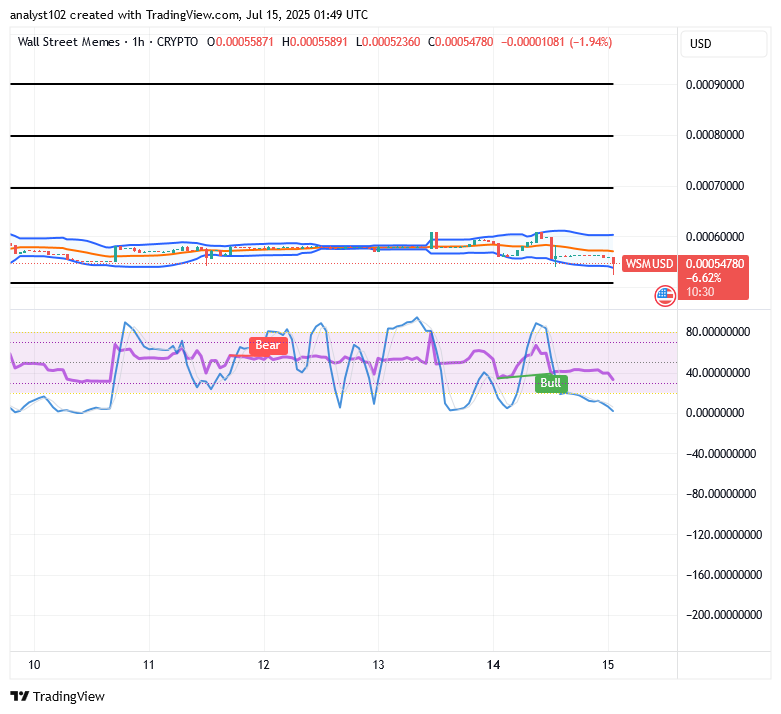Click the 0.00060000 price axis label
Screen dimensions: 781x714
(715, 237)
